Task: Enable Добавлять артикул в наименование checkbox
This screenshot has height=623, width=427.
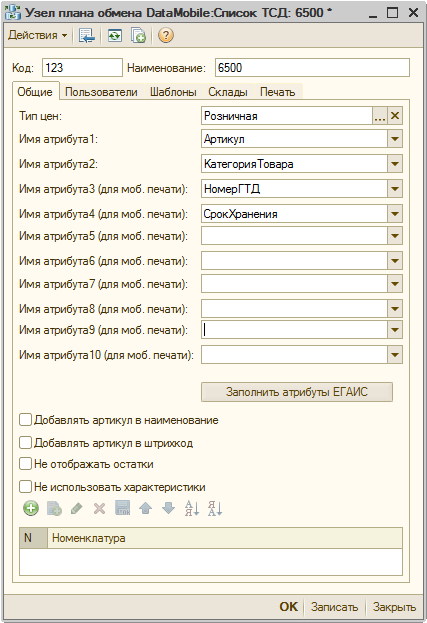Action: pos(25,420)
